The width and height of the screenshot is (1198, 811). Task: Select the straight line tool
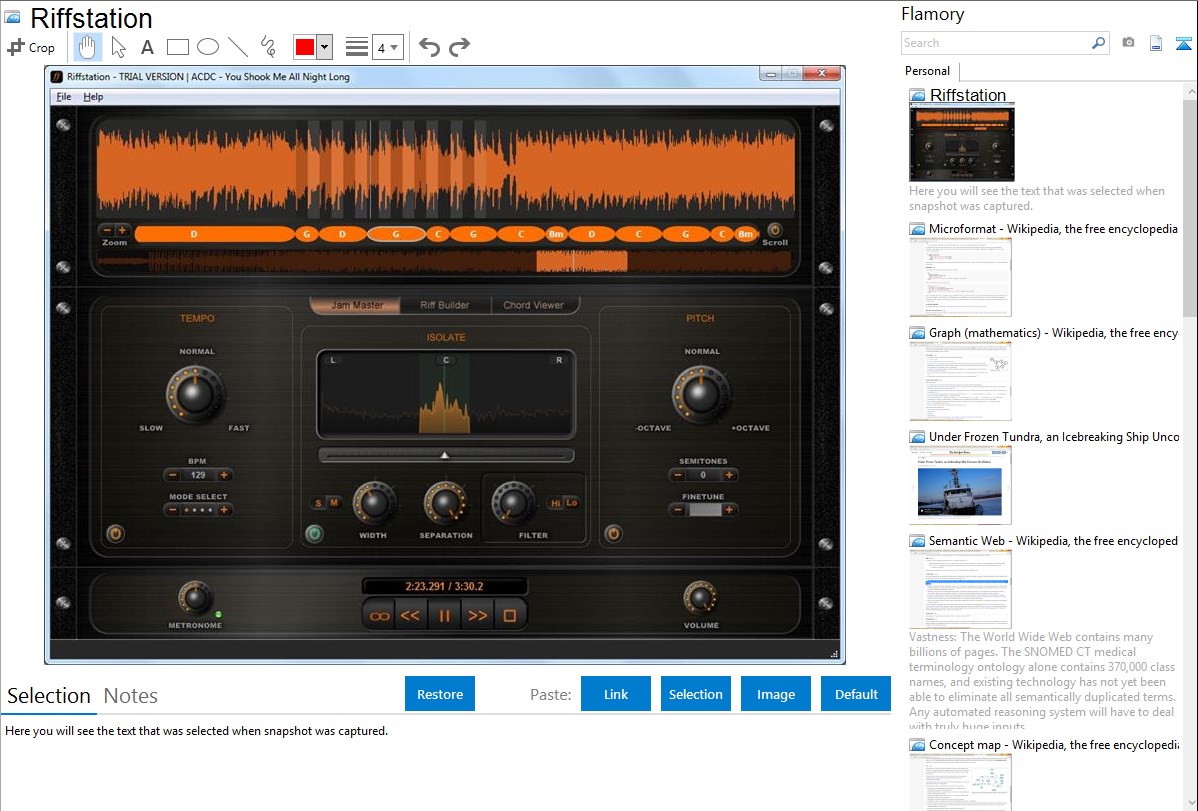click(238, 47)
